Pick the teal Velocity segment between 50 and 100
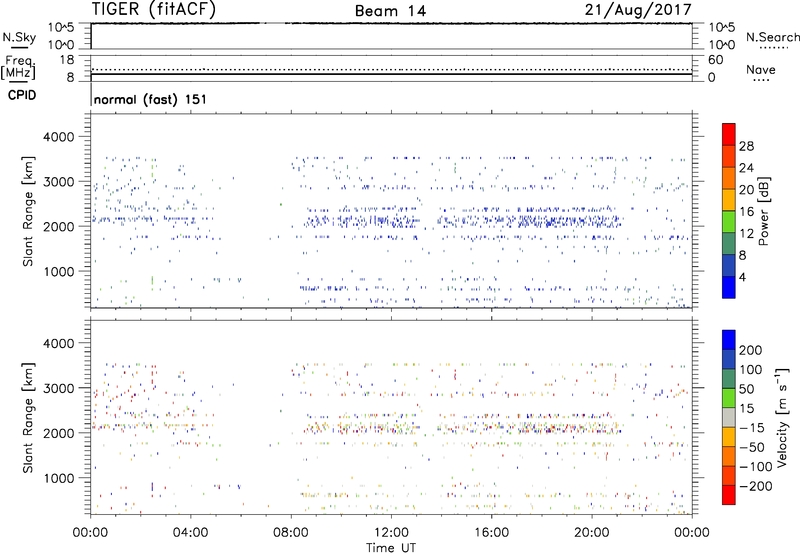Screen dimensions: 800x554 pyautogui.click(x=729, y=379)
